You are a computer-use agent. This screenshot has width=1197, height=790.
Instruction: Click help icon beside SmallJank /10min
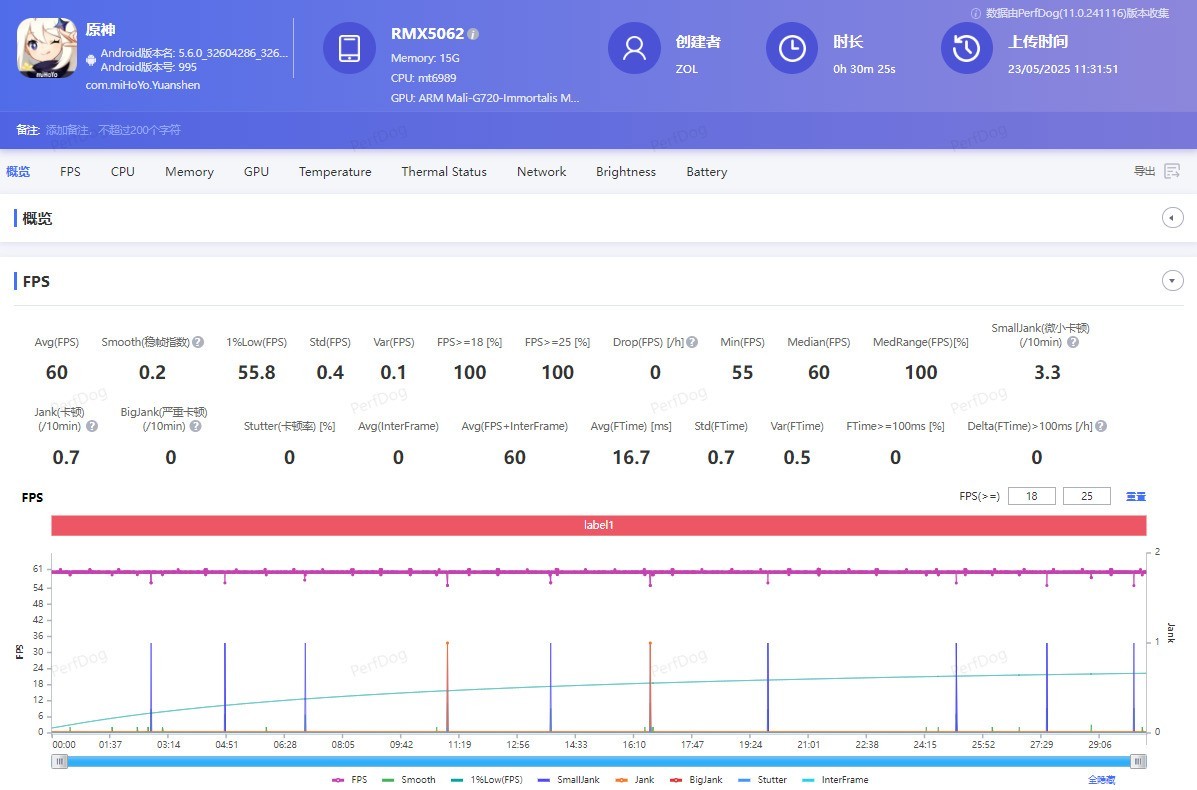(x=1073, y=342)
